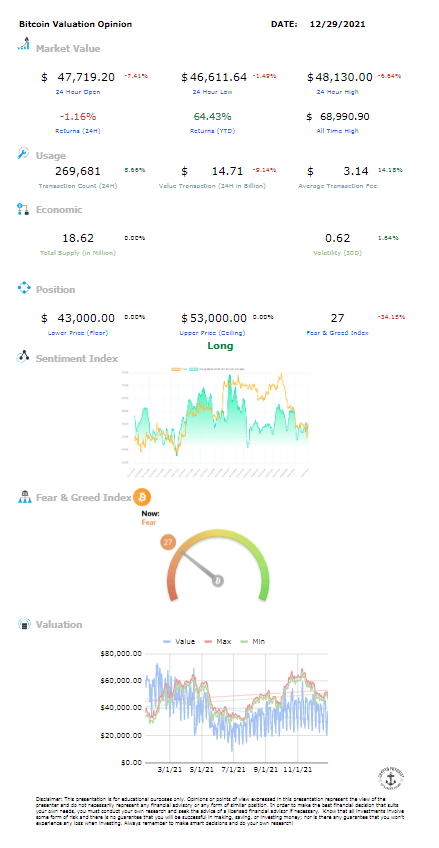Click the anchor logo near the disclaimer
439x848 pixels.
point(390,779)
